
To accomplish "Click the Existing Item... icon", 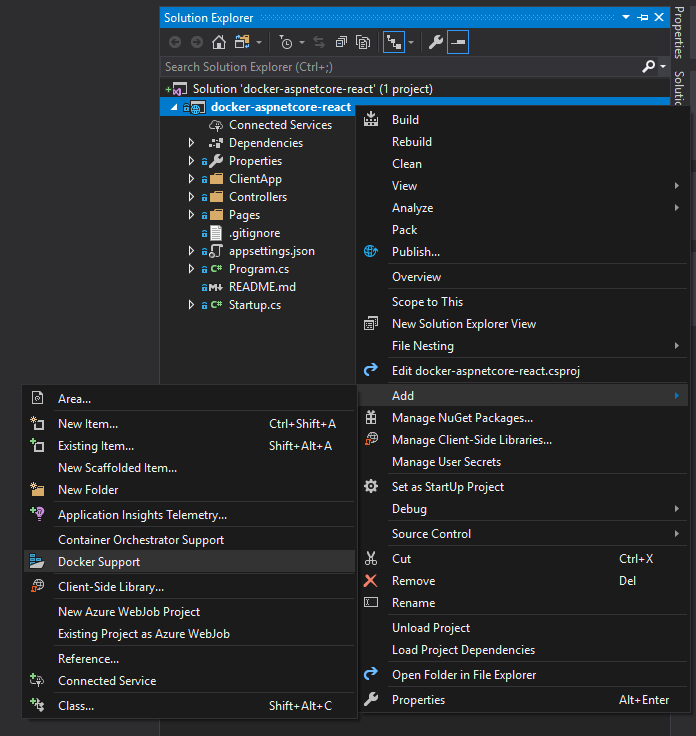I will 37,445.
